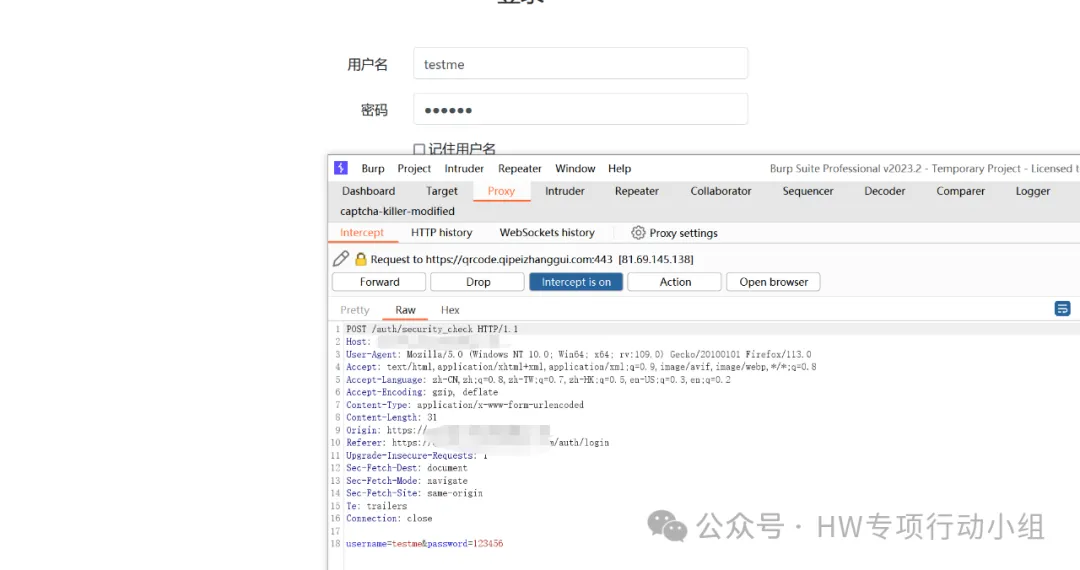Viewport: 1080px width, 570px height.
Task: Click the request URL qrcode.qipeizhanggui.com:443 text
Action: (519, 260)
